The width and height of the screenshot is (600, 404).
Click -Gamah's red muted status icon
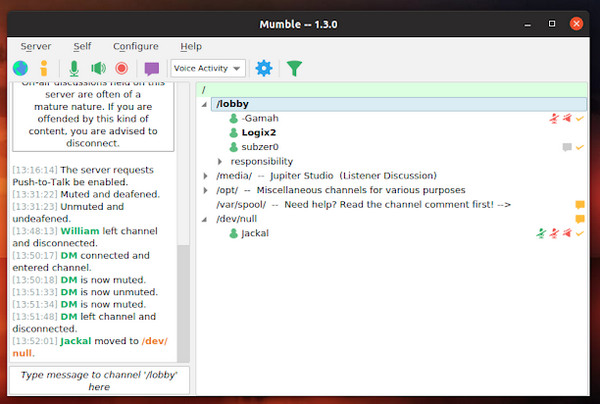[554, 119]
